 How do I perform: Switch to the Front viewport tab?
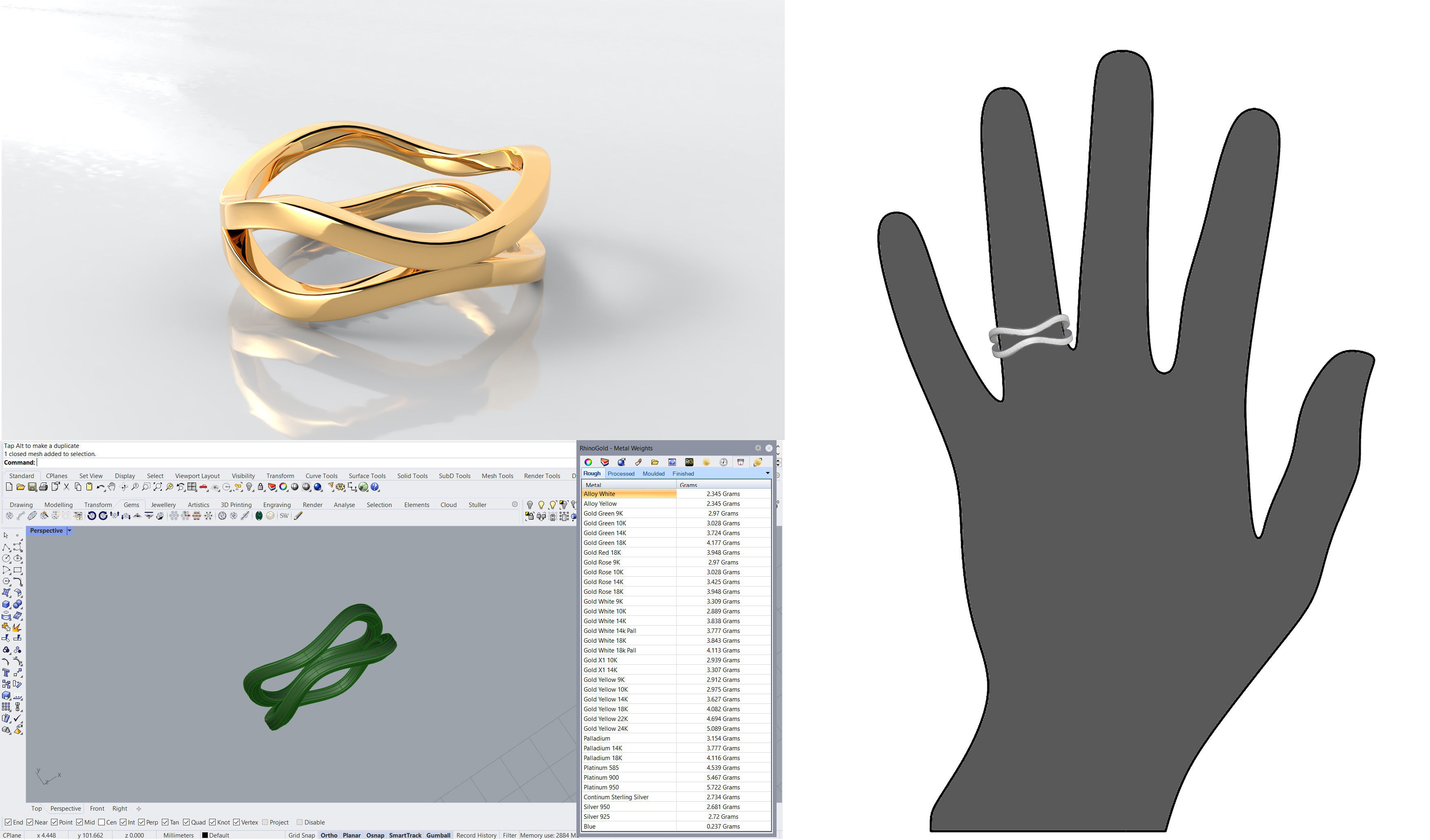tap(97, 809)
